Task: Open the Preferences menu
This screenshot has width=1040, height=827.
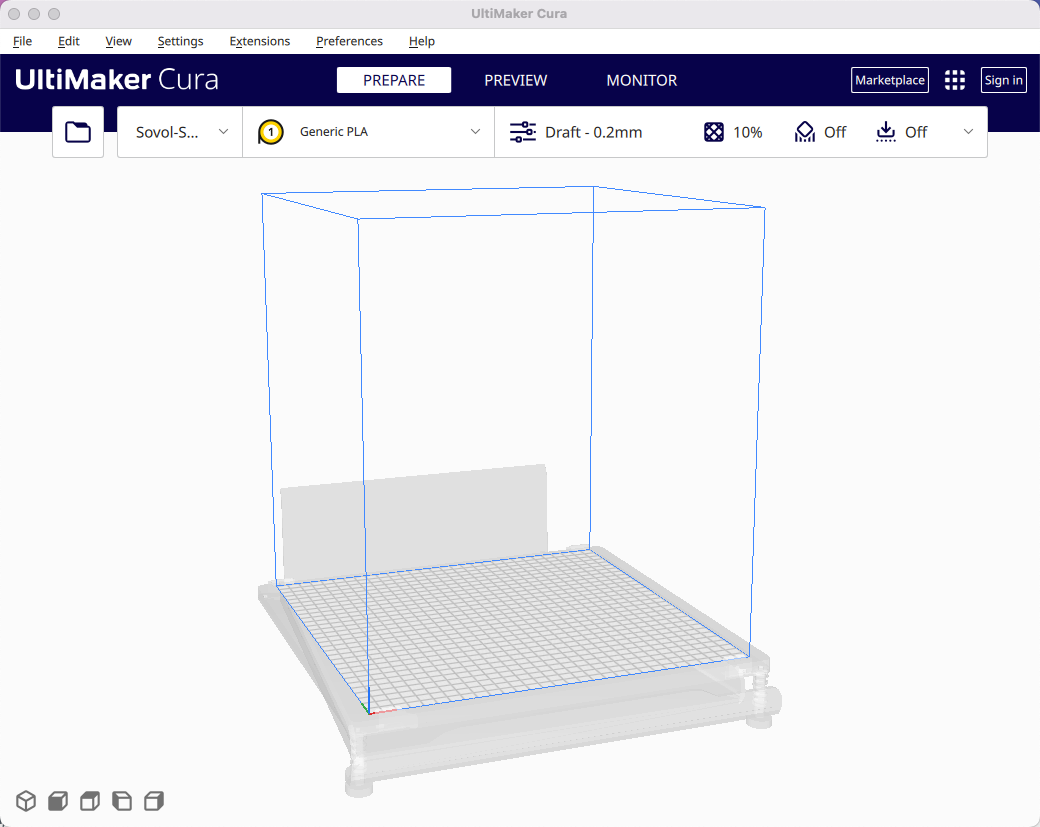Action: (349, 41)
